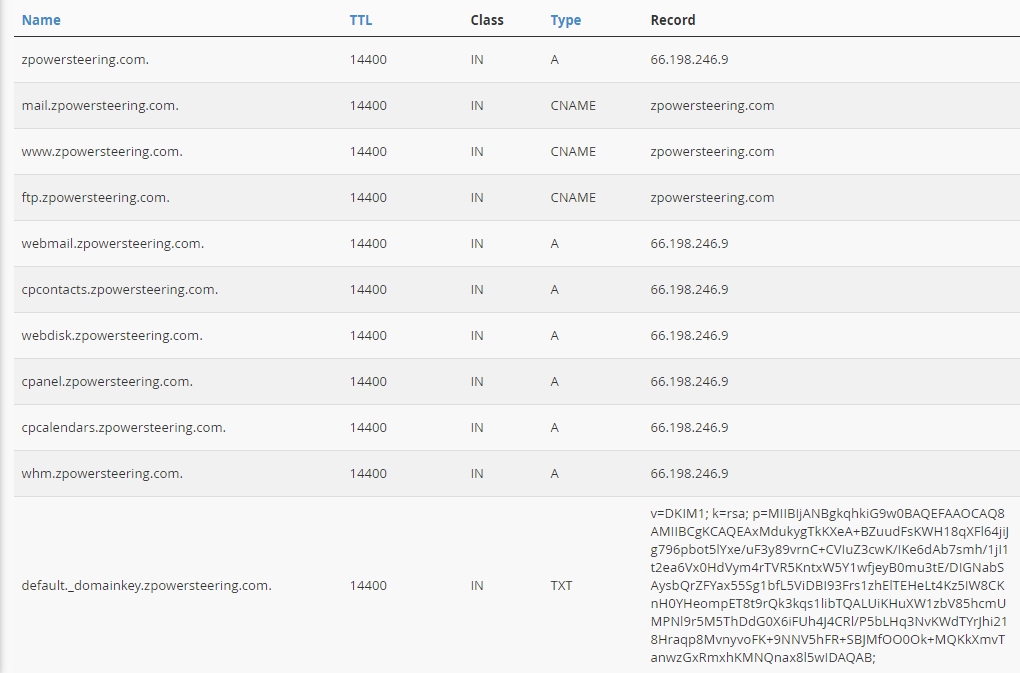Select default._domainkey.zpowersteering.com. name cell
The image size is (1020, 673).
click(x=146, y=585)
